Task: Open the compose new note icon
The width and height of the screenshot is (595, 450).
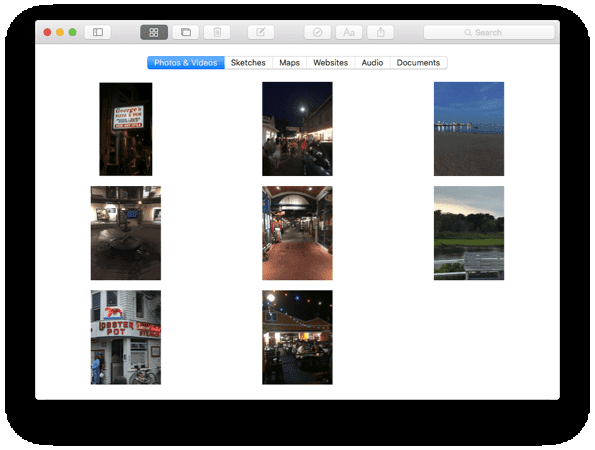Action: pos(261,32)
